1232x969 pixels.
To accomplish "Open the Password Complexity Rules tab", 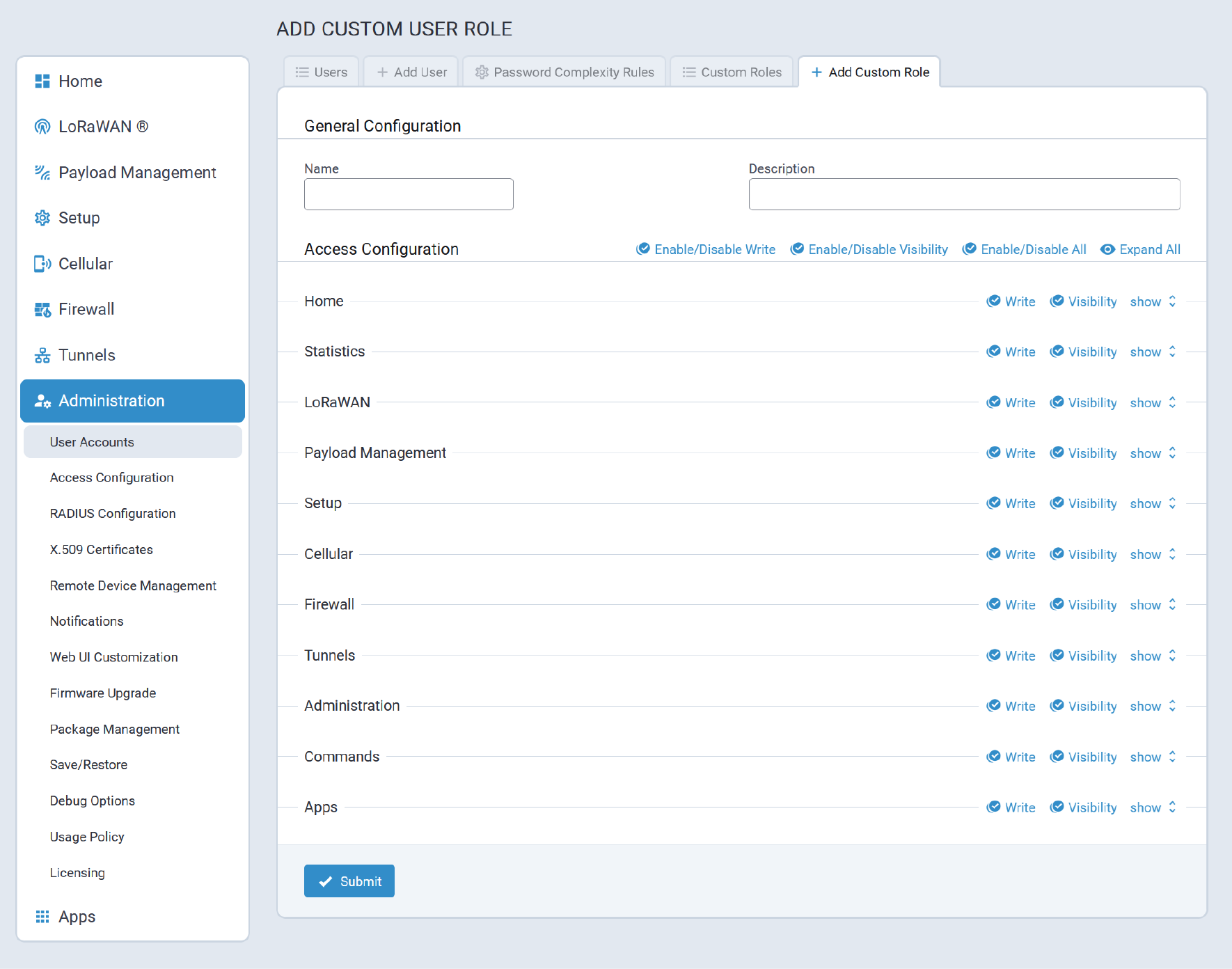I will click(564, 72).
